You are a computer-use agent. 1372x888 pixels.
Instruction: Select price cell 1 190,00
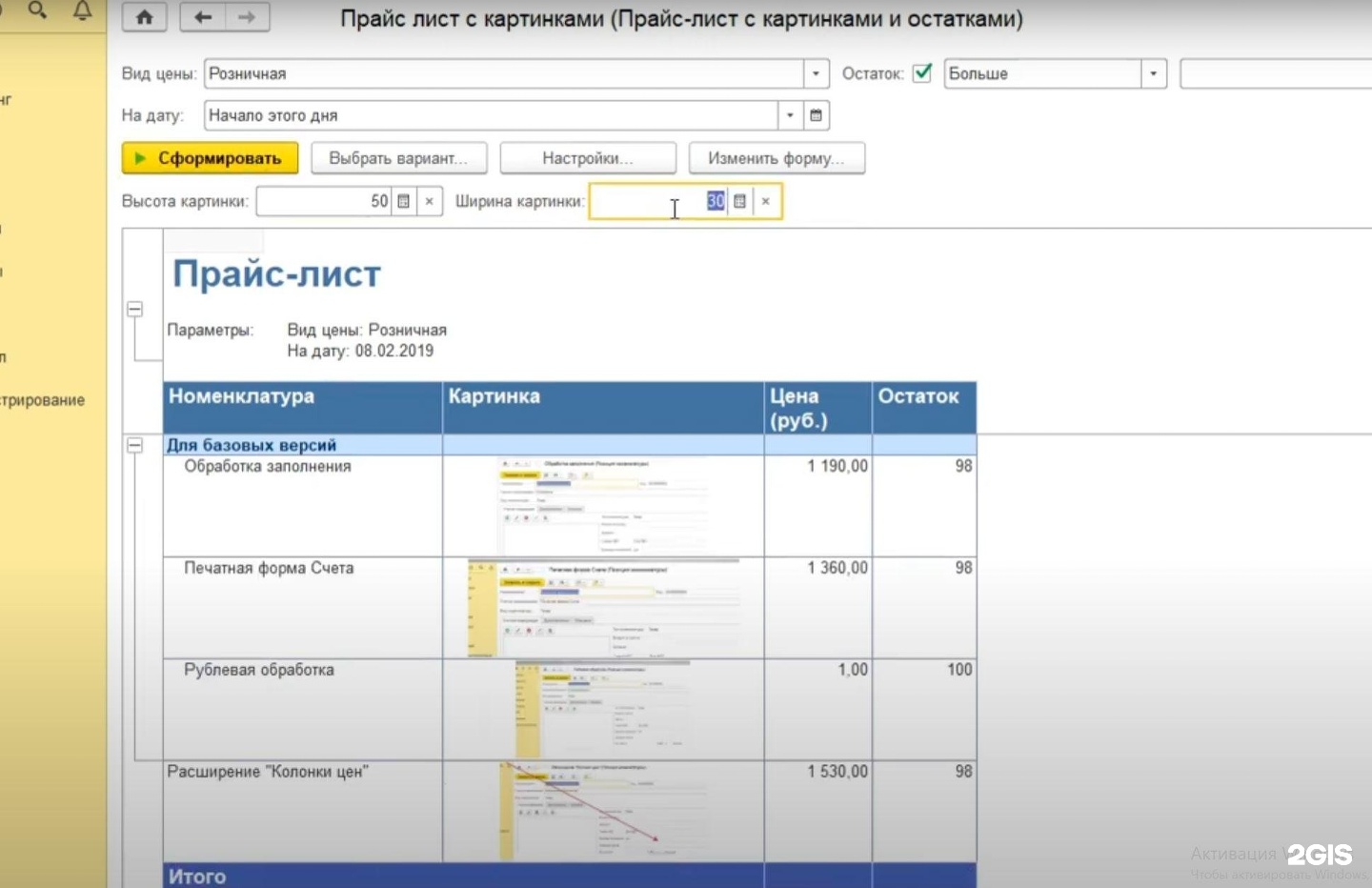point(818,506)
